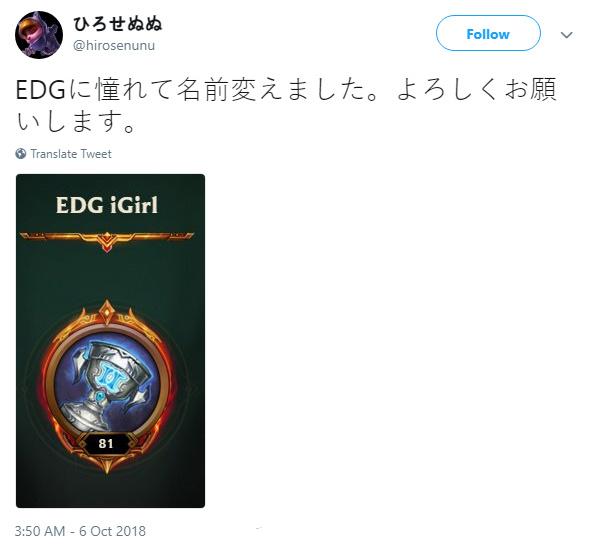Click the first line of tweet text starting EDG
The height and width of the screenshot is (553, 589).
[x=286, y=90]
